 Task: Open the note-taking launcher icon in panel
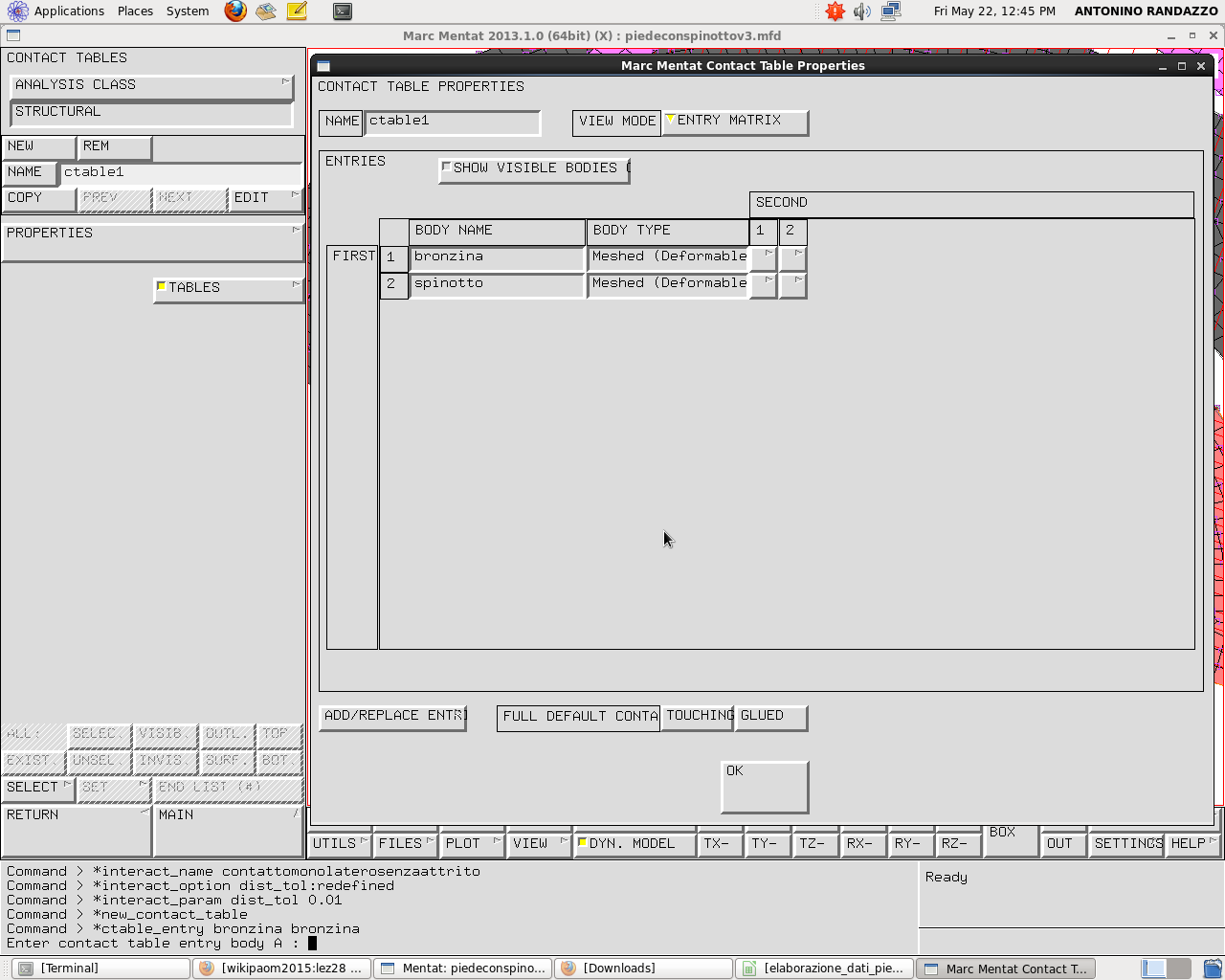(x=297, y=11)
